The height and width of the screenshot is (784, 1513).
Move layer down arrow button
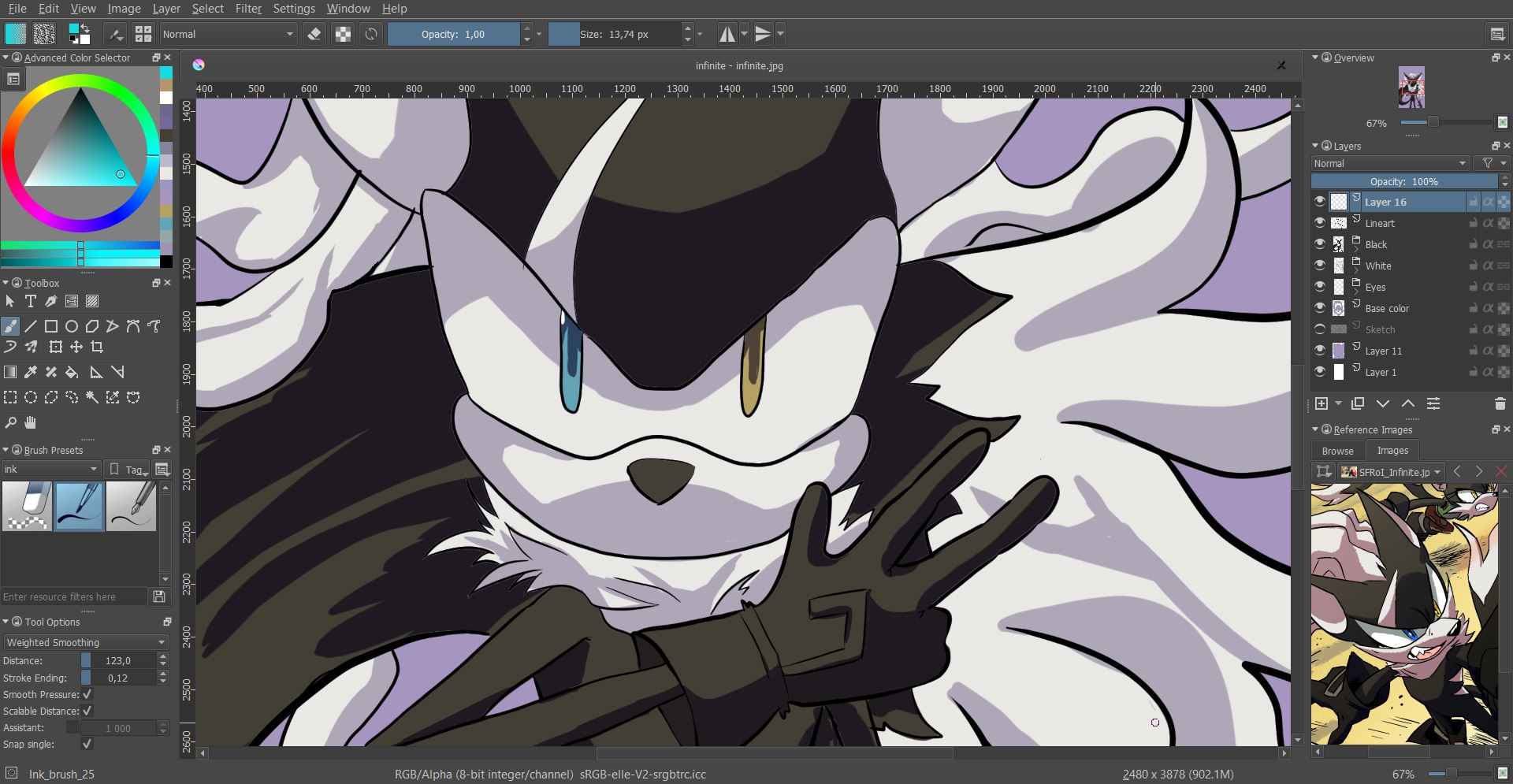[1383, 403]
